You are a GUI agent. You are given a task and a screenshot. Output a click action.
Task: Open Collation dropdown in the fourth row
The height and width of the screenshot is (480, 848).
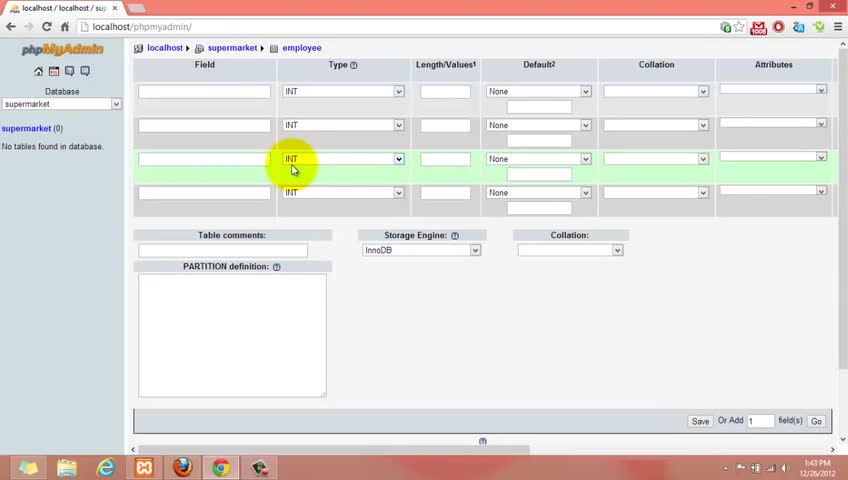point(656,192)
